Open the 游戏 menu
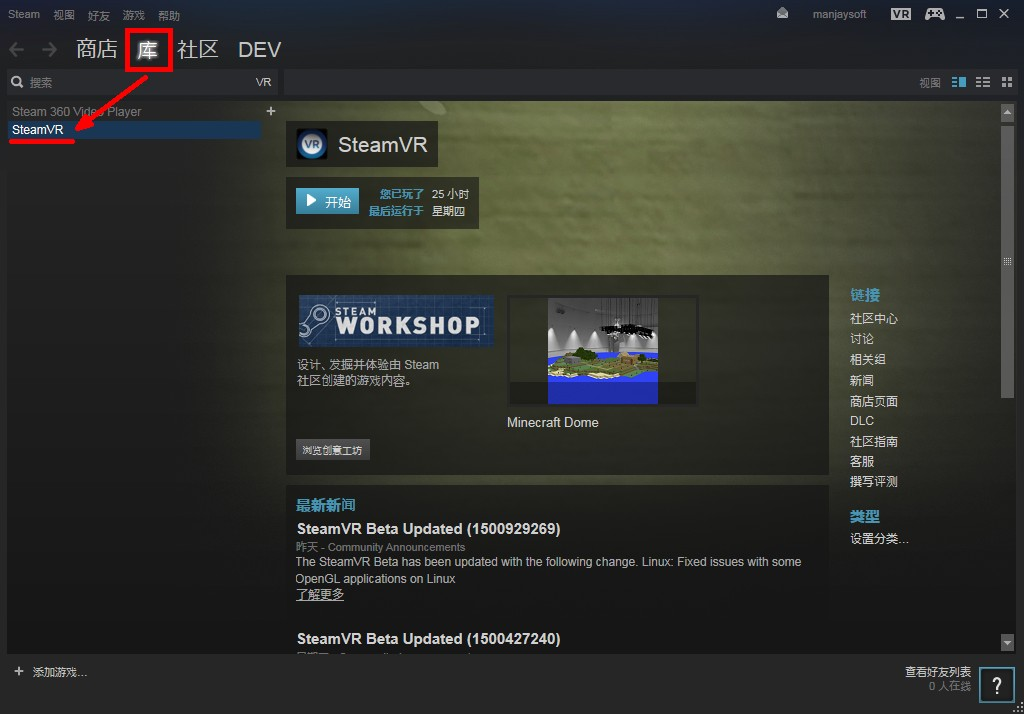 click(x=134, y=15)
